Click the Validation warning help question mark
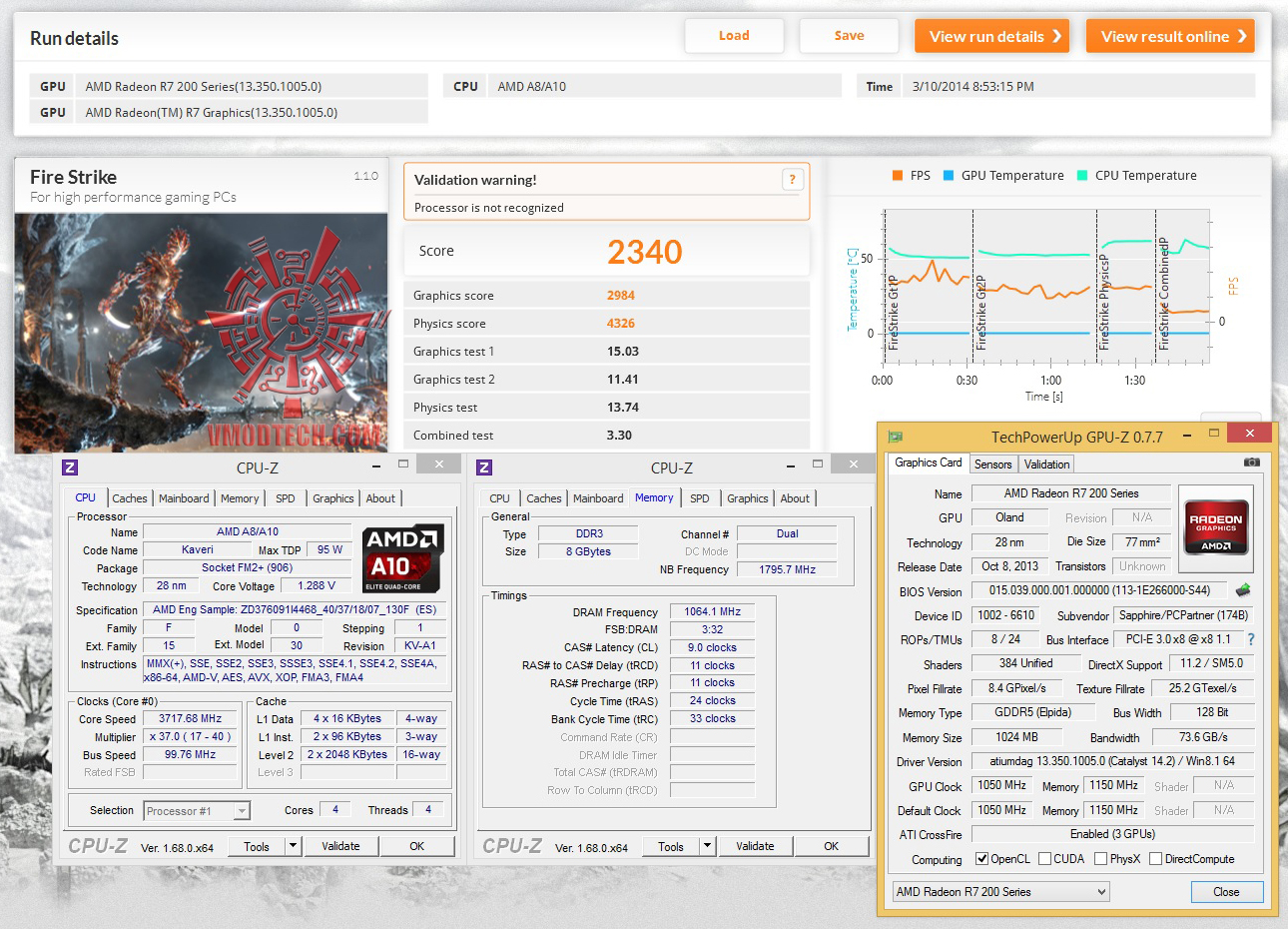The image size is (1288, 929). 792,179
